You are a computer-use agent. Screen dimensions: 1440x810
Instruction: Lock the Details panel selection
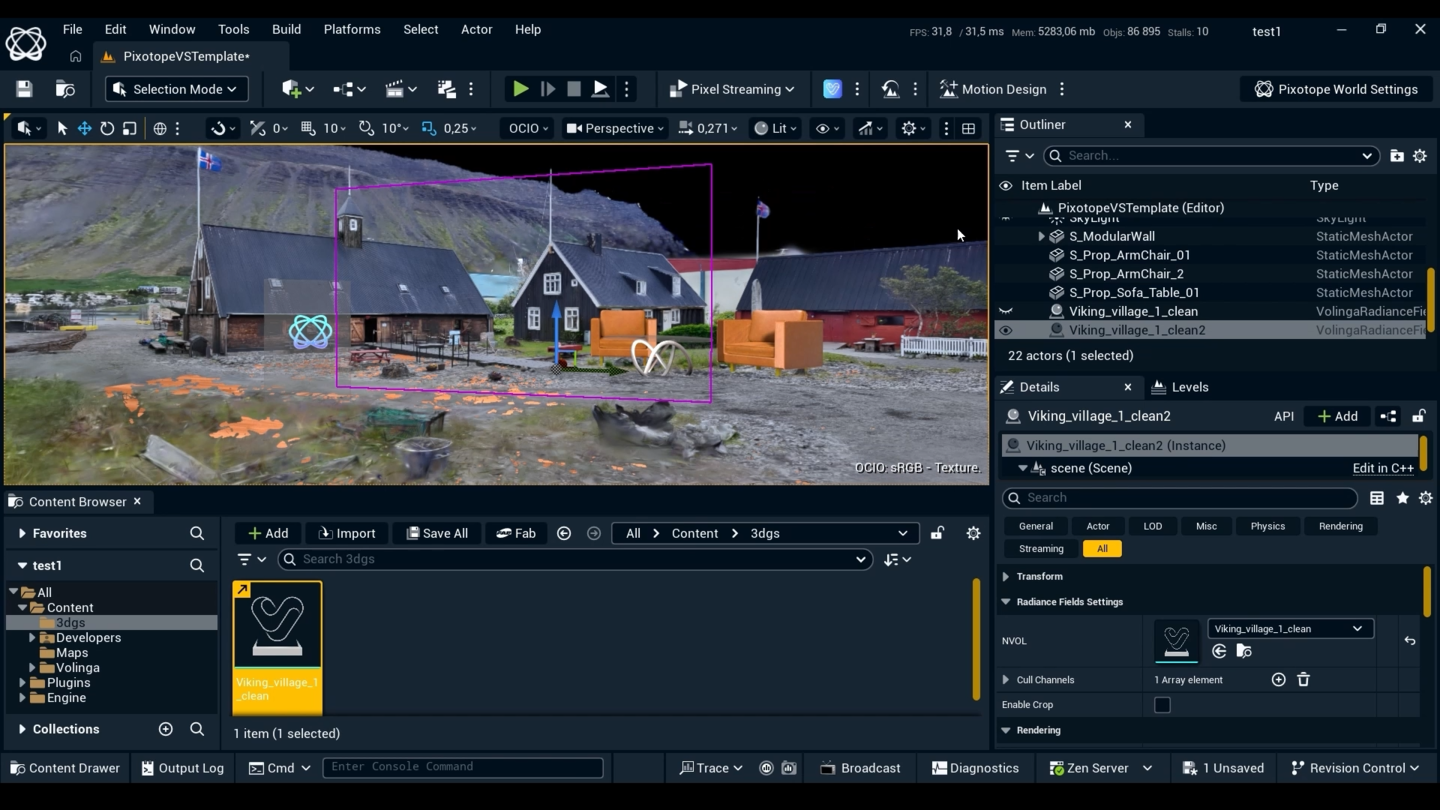click(1418, 416)
